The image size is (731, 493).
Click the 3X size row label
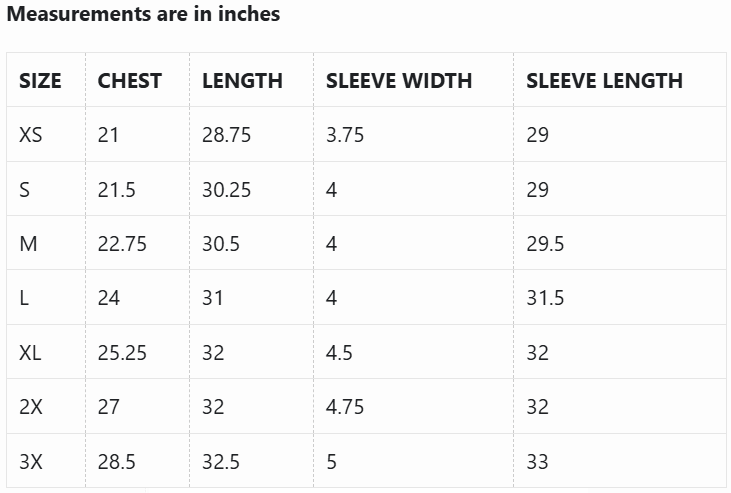click(x=31, y=462)
